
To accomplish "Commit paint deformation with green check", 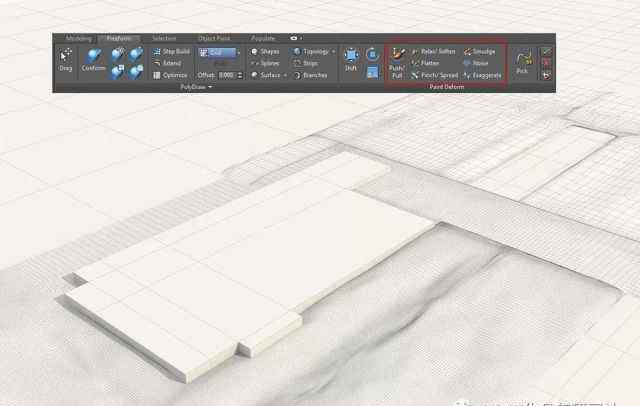I will click(x=546, y=51).
